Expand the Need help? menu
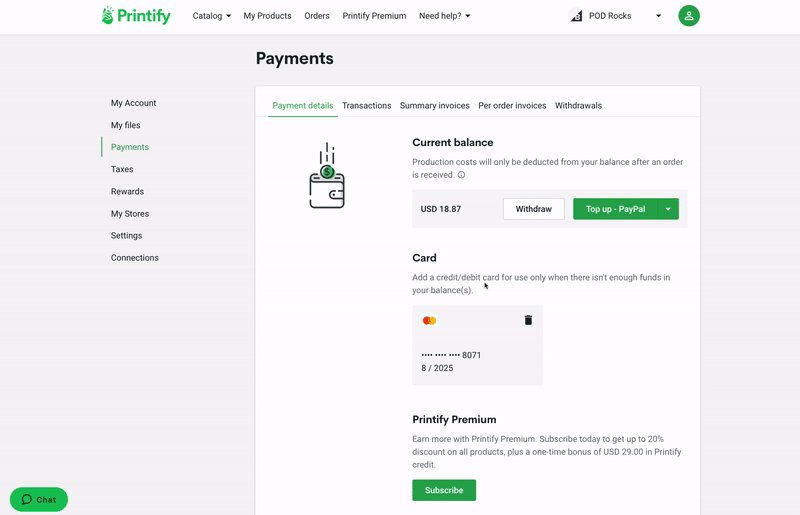This screenshot has width=800, height=515. pyautogui.click(x=444, y=16)
